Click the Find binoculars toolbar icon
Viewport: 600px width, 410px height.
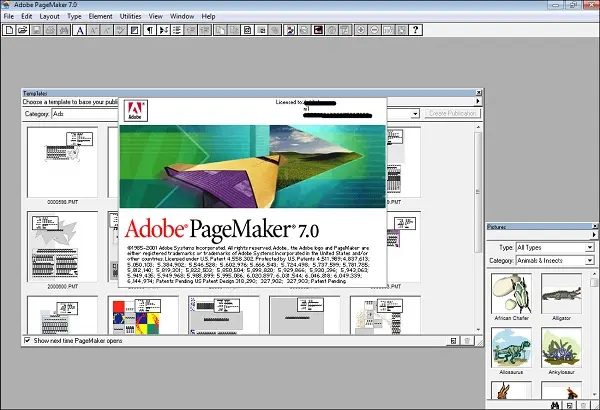coord(64,30)
